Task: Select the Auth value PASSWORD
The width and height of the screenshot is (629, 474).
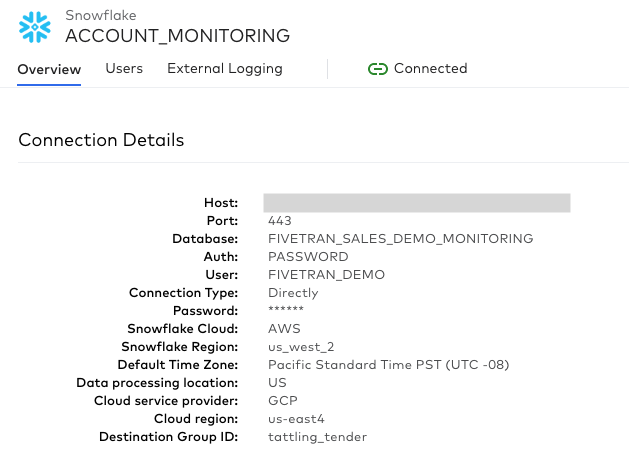Action: pyautogui.click(x=308, y=257)
